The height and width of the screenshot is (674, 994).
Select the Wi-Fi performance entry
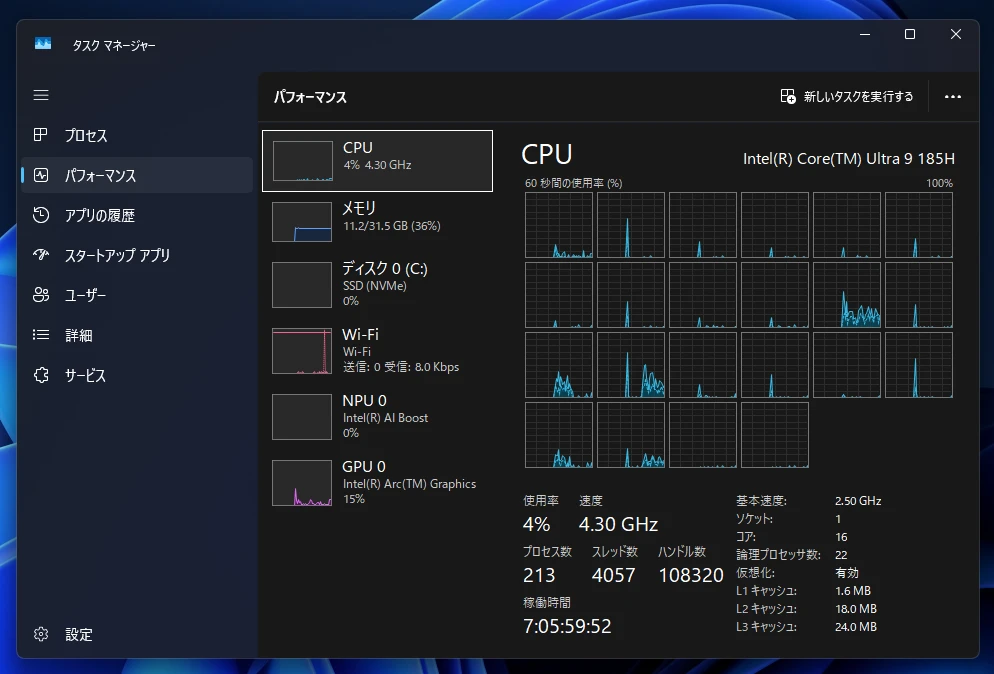pos(377,350)
